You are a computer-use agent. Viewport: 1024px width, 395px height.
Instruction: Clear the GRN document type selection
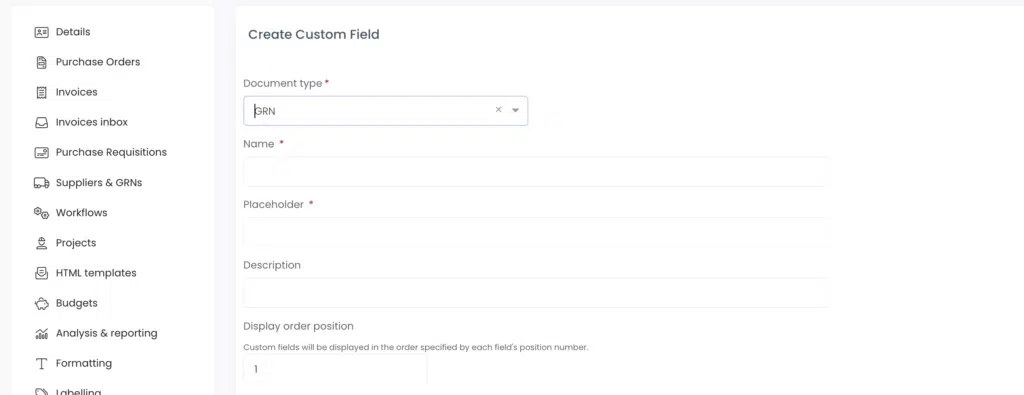[x=498, y=110]
